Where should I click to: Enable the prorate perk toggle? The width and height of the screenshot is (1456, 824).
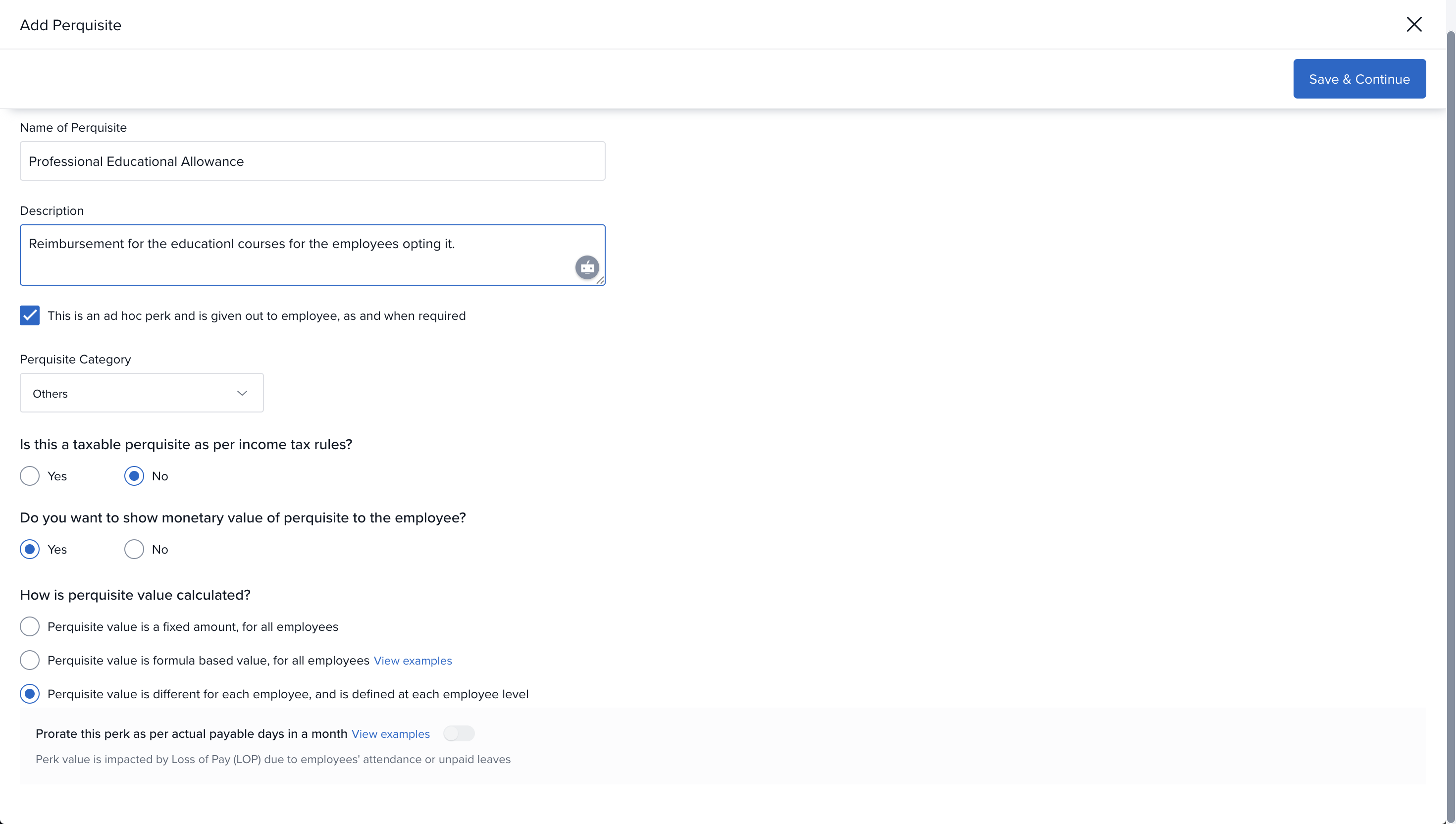[x=459, y=733]
